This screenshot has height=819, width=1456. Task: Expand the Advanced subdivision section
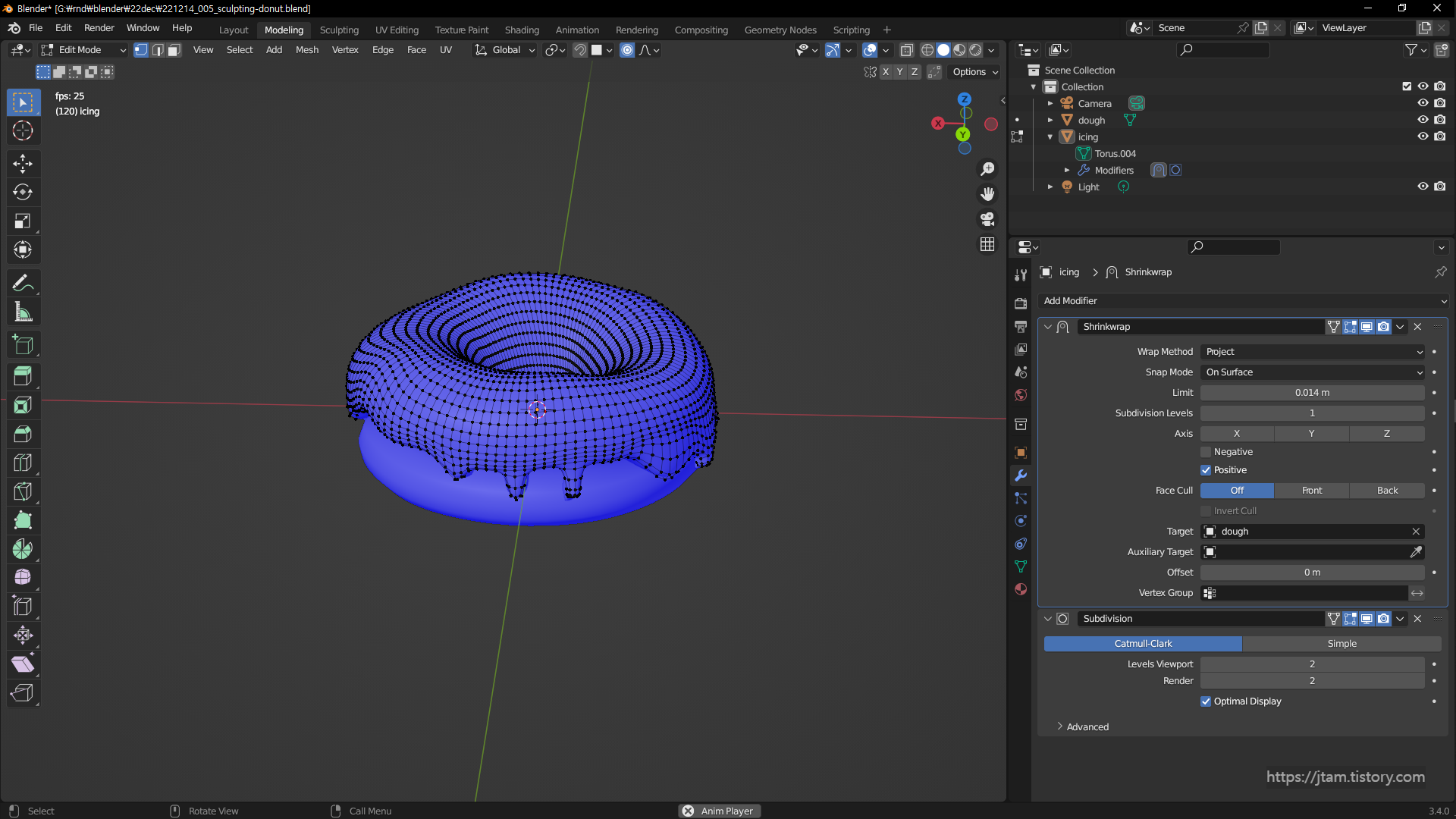pos(1087,726)
